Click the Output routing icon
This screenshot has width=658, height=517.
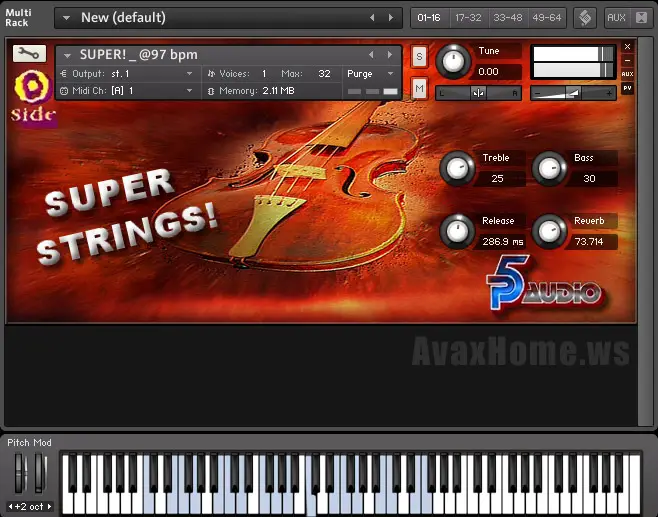(x=63, y=74)
